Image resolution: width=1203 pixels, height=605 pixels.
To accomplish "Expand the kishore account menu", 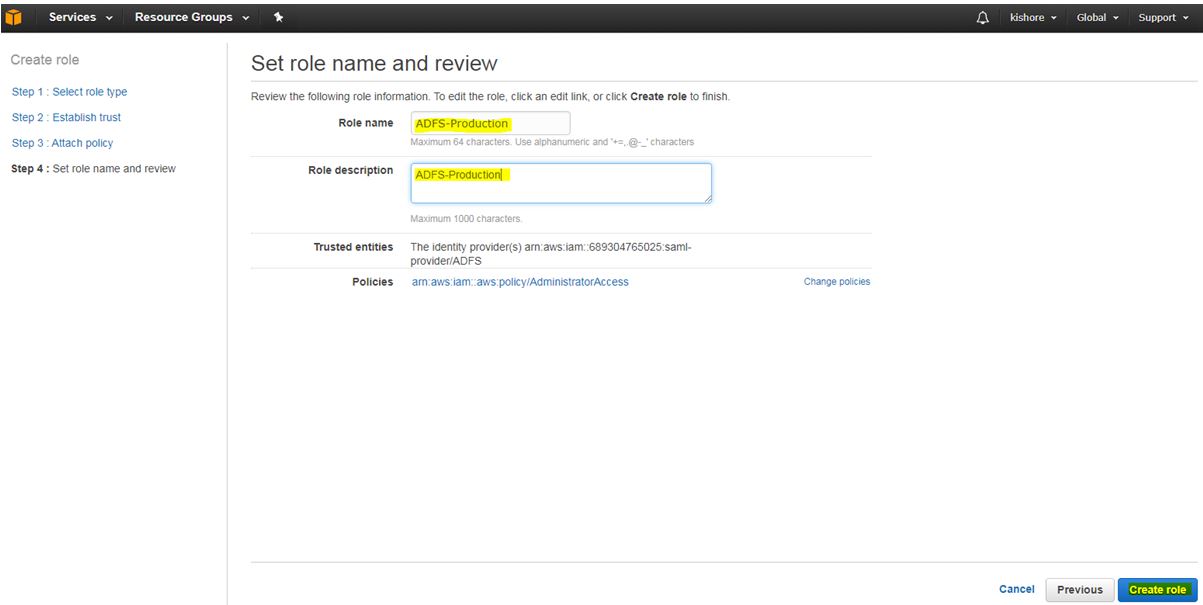I will pos(1033,17).
